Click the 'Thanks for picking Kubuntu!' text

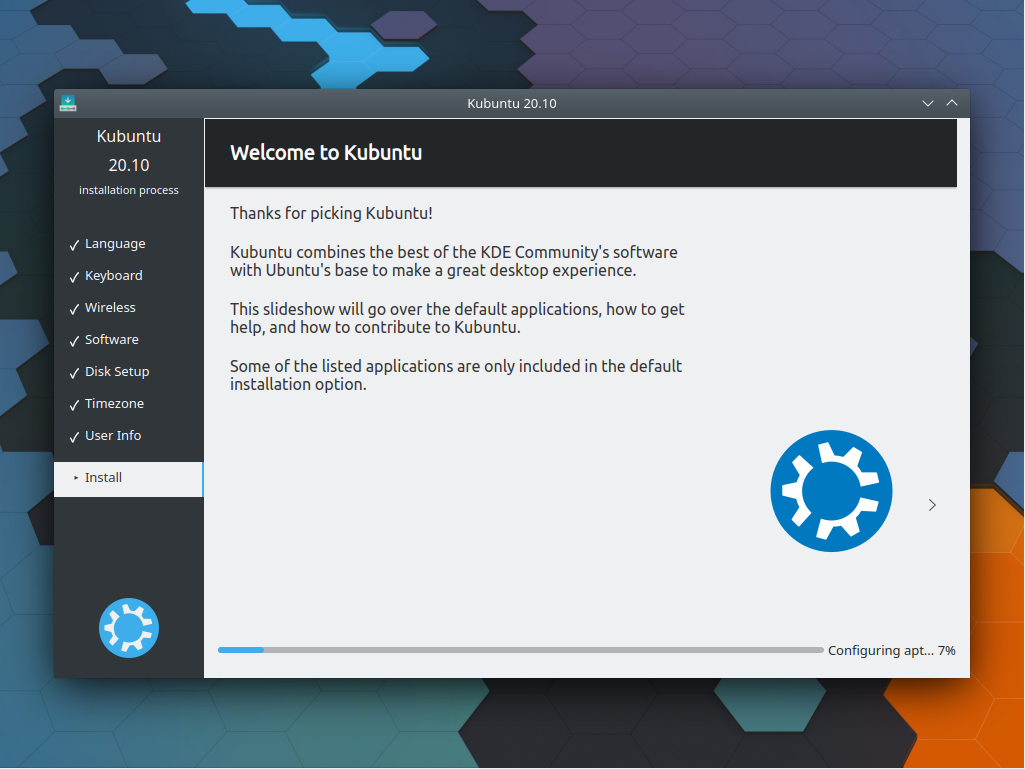coord(331,214)
